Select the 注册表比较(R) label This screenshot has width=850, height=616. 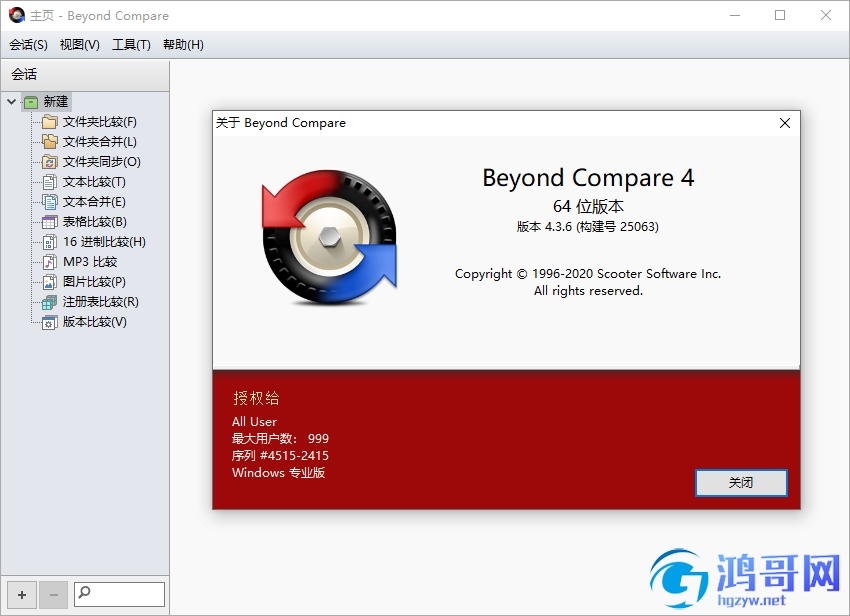click(x=101, y=302)
